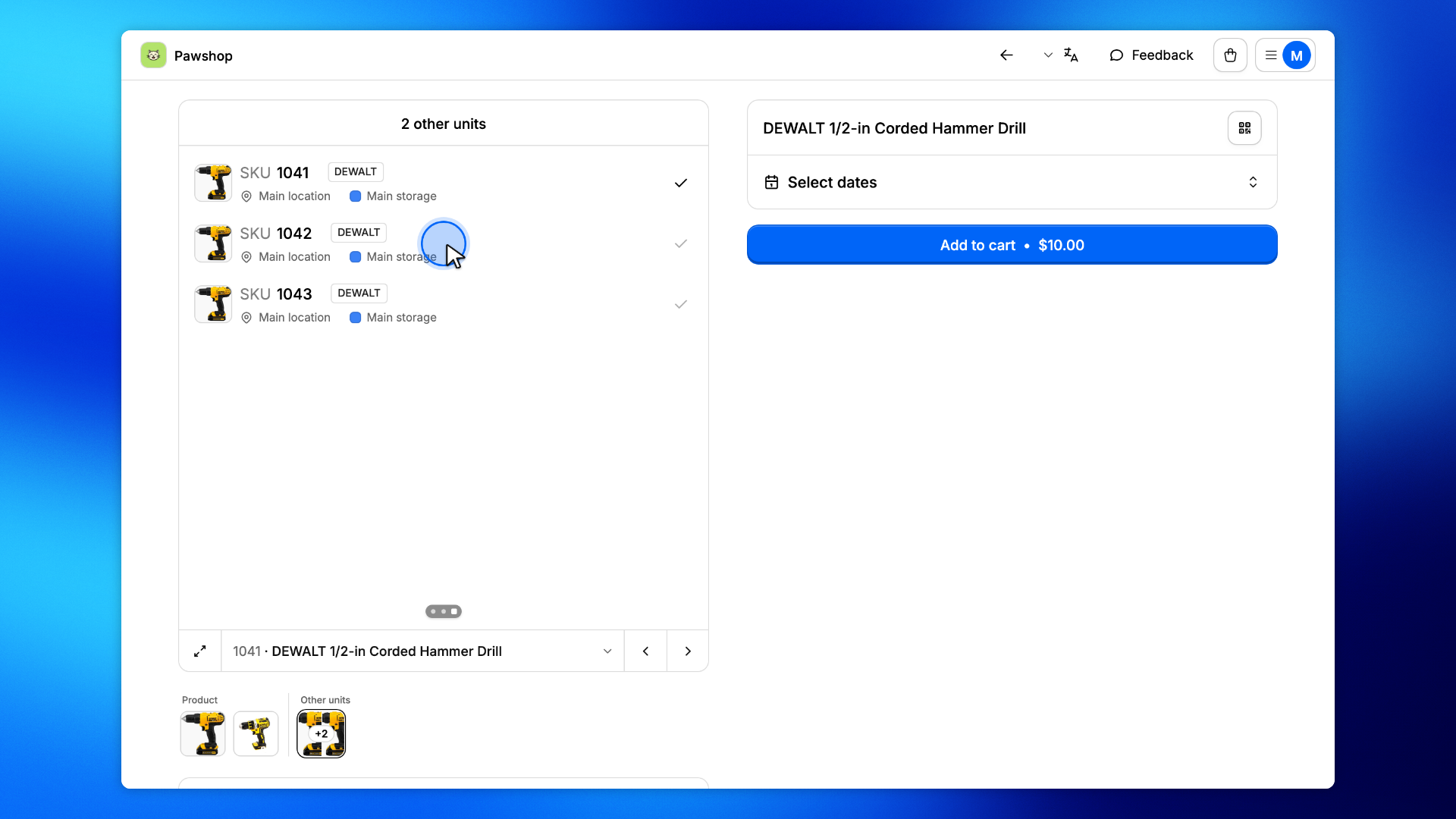The height and width of the screenshot is (819, 1456).
Task: Open the 1041 DEWALT unit selector dropdown
Action: point(422,651)
